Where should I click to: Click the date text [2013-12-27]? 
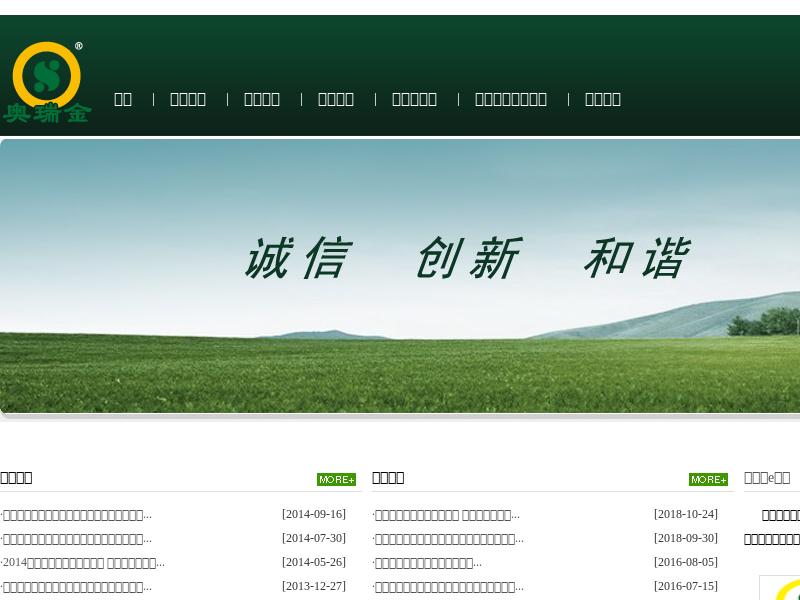[x=314, y=586]
